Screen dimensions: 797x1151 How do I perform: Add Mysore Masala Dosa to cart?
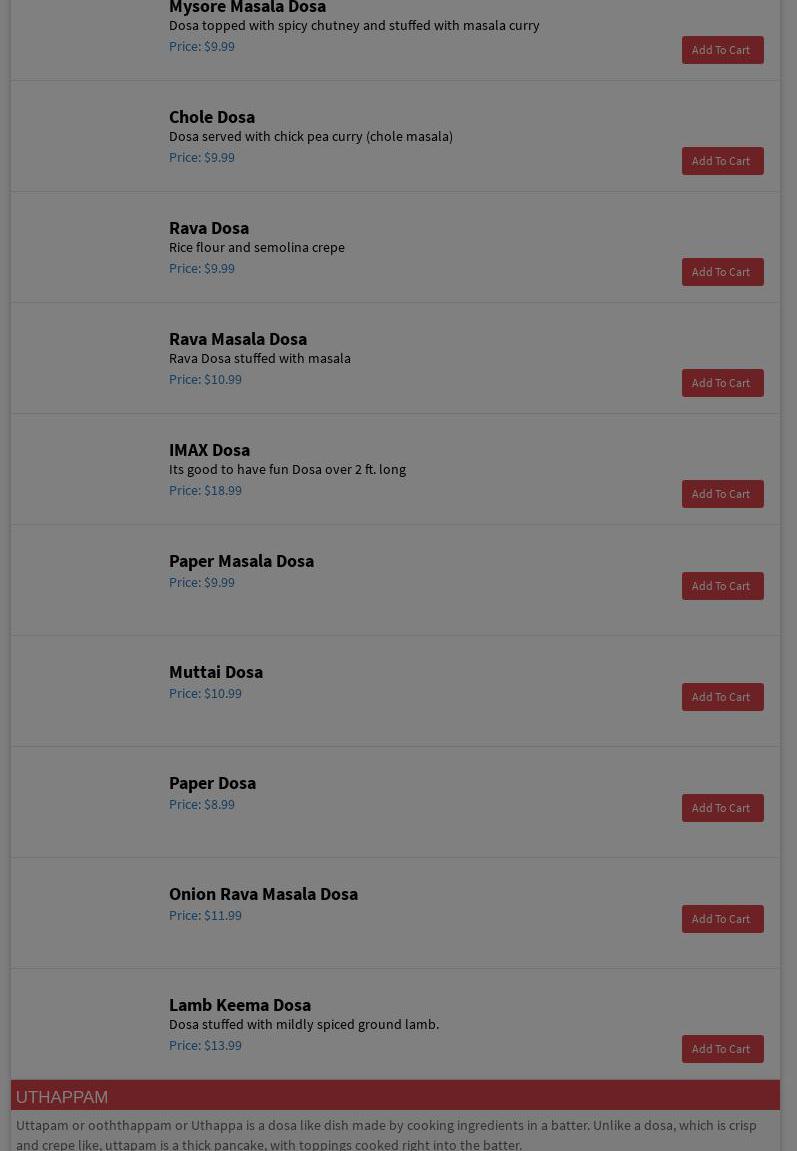coord(722,50)
